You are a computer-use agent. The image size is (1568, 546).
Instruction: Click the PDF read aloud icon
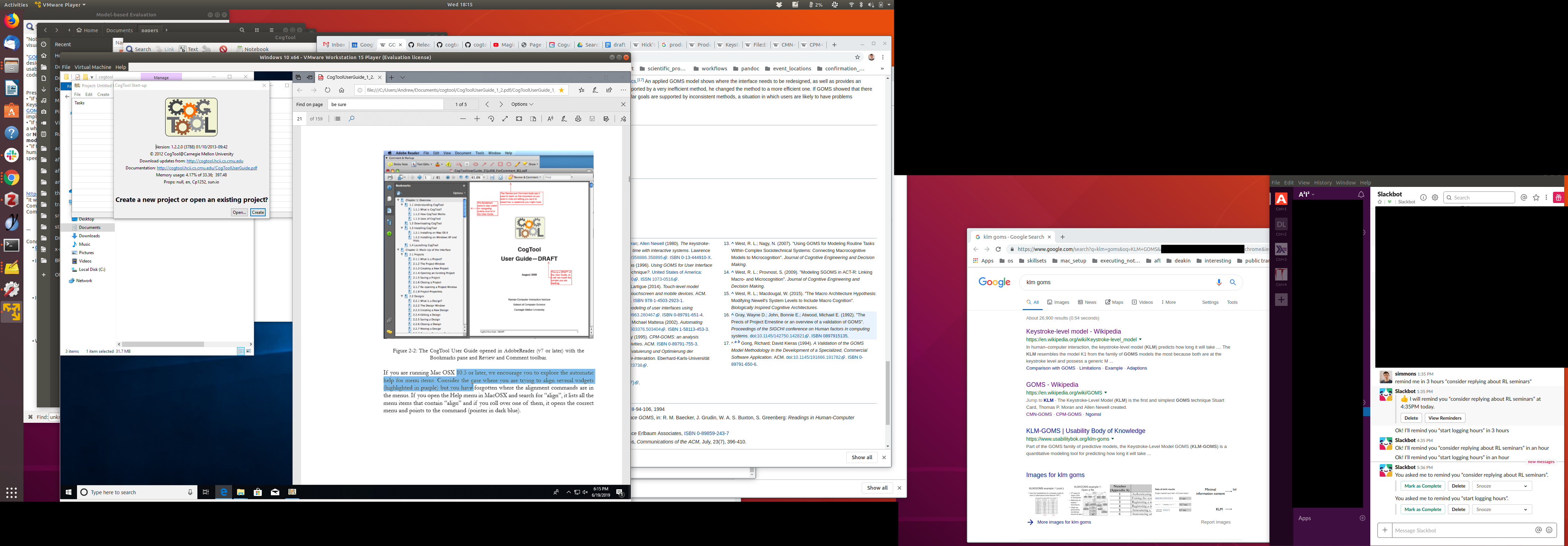pyautogui.click(x=549, y=119)
